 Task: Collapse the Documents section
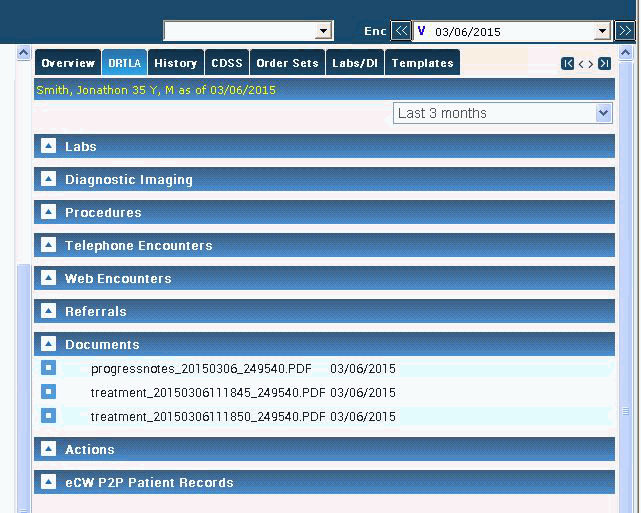tap(48, 344)
